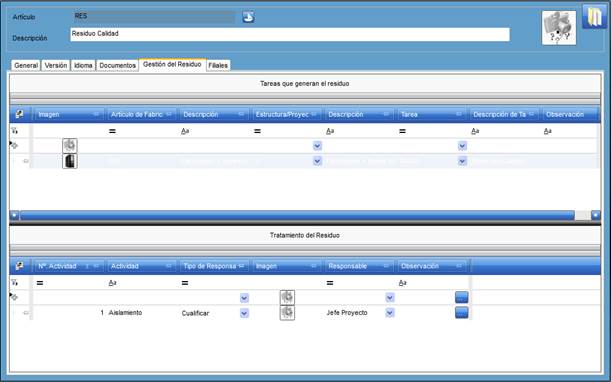Pin the Artículo de Fabric column
Screen dimensions: 611x382
[169, 114]
